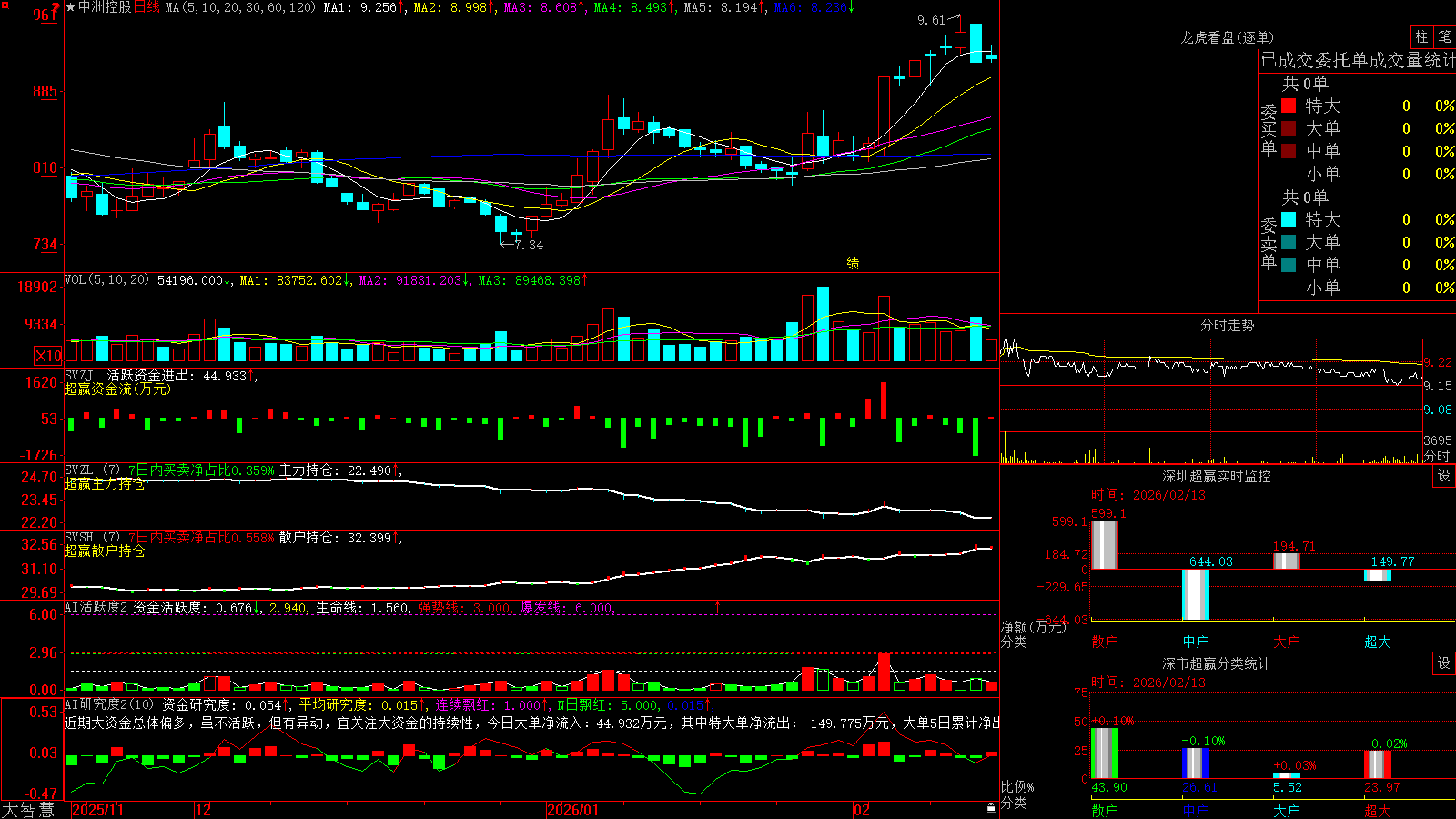This screenshot has width=1456, height=819.
Task: Click the 设 button beside 深市超赢分类统计
Action: pos(1443,663)
